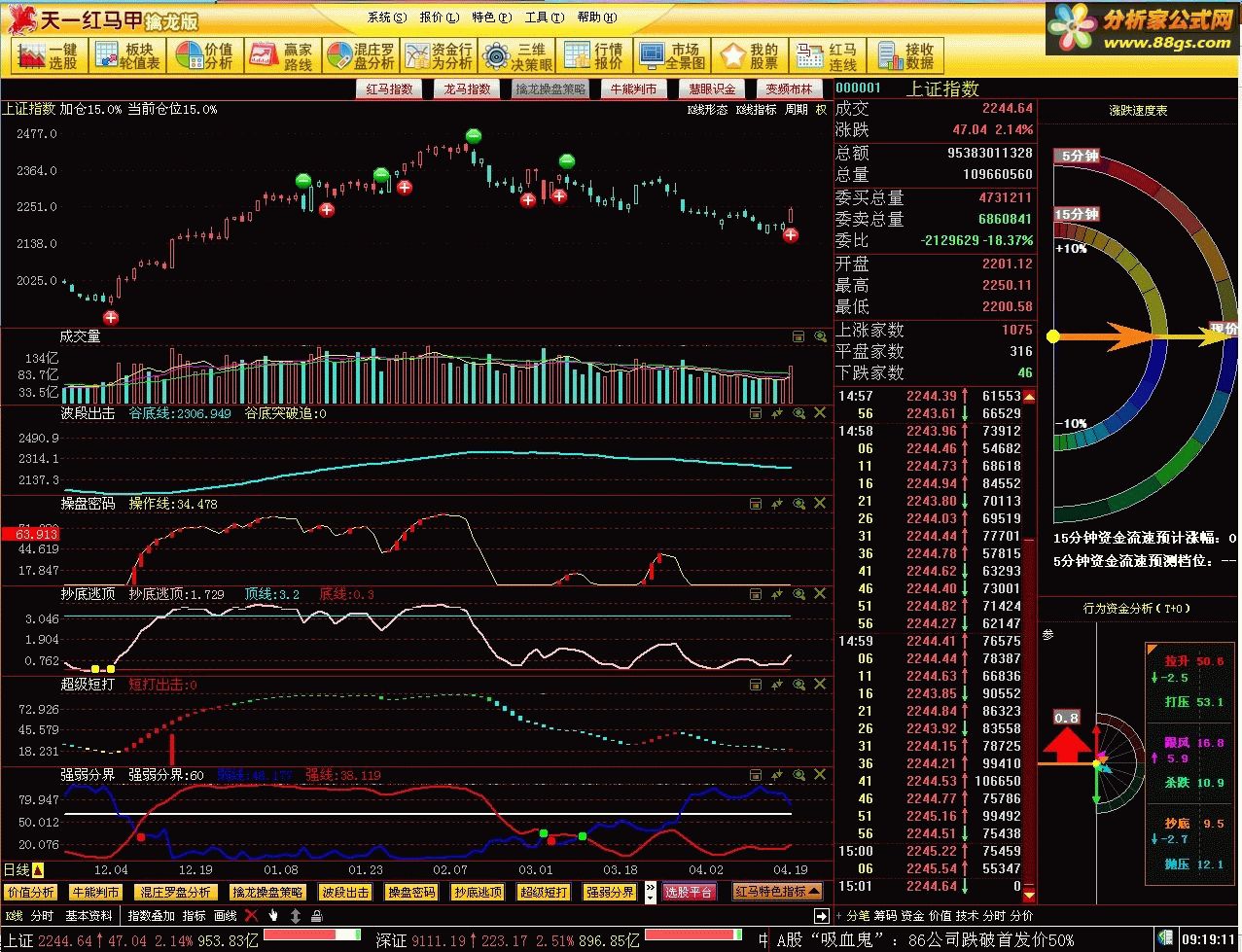Click the magnifier icon in 成交量 panel
This screenshot has height=952, width=1242.
click(820, 336)
